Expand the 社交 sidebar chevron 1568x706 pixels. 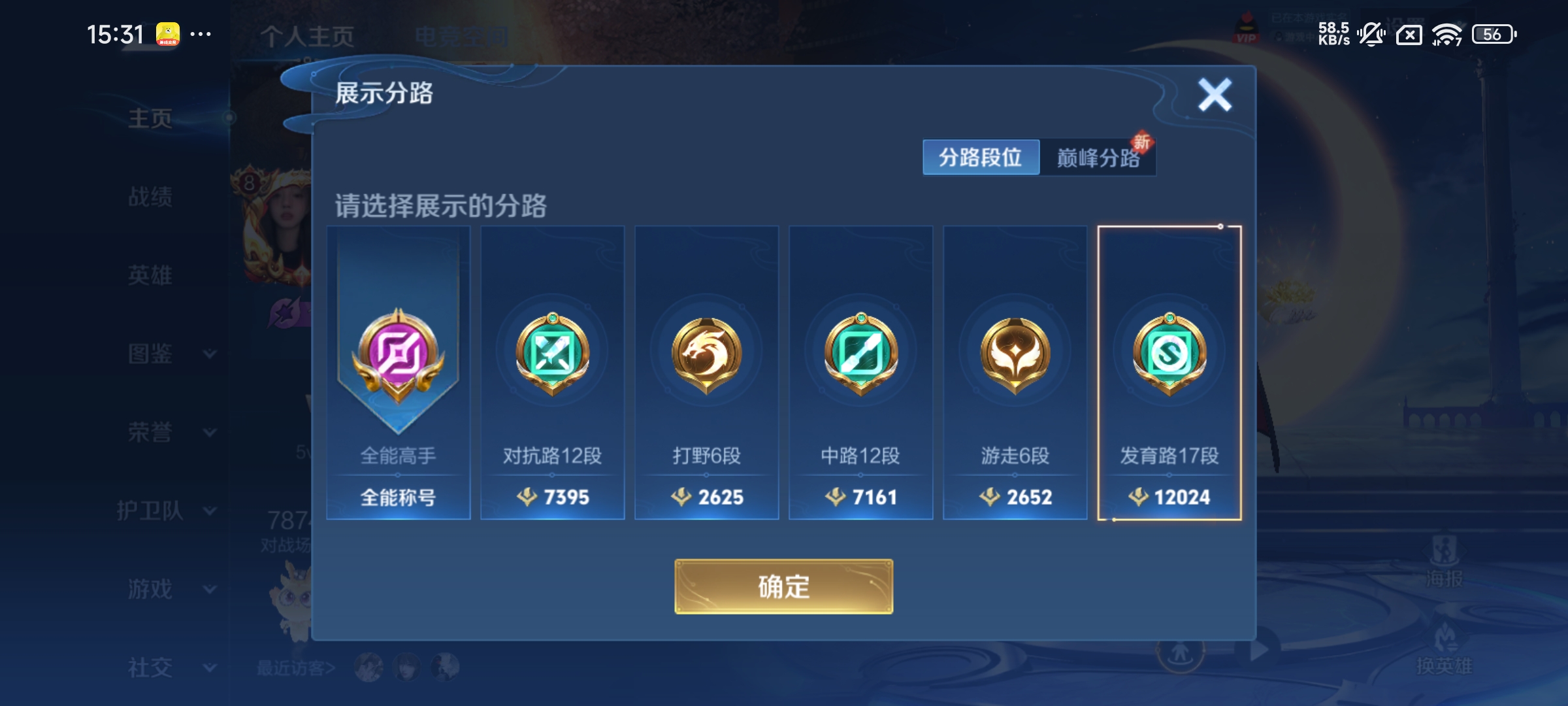(x=210, y=667)
